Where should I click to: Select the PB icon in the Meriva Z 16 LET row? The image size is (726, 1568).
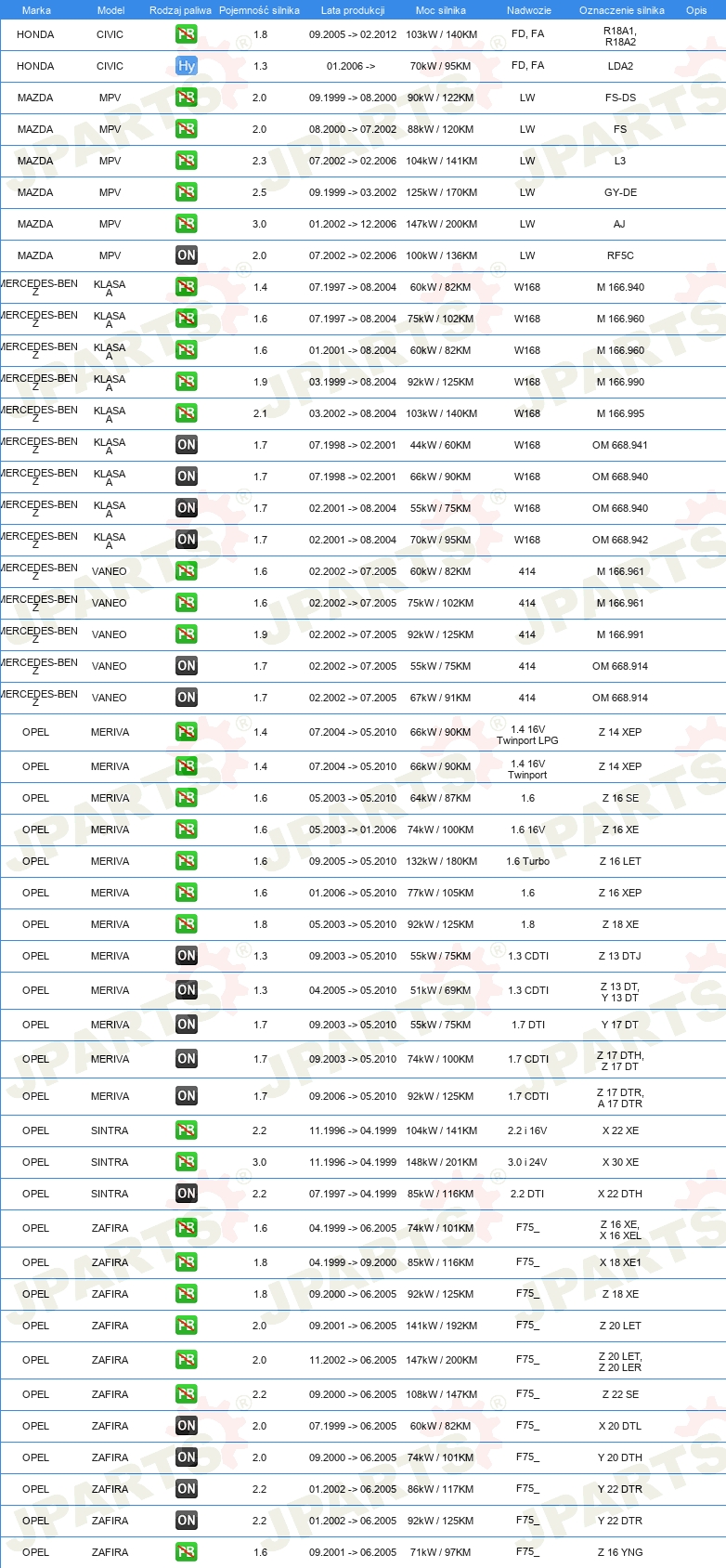187,861
